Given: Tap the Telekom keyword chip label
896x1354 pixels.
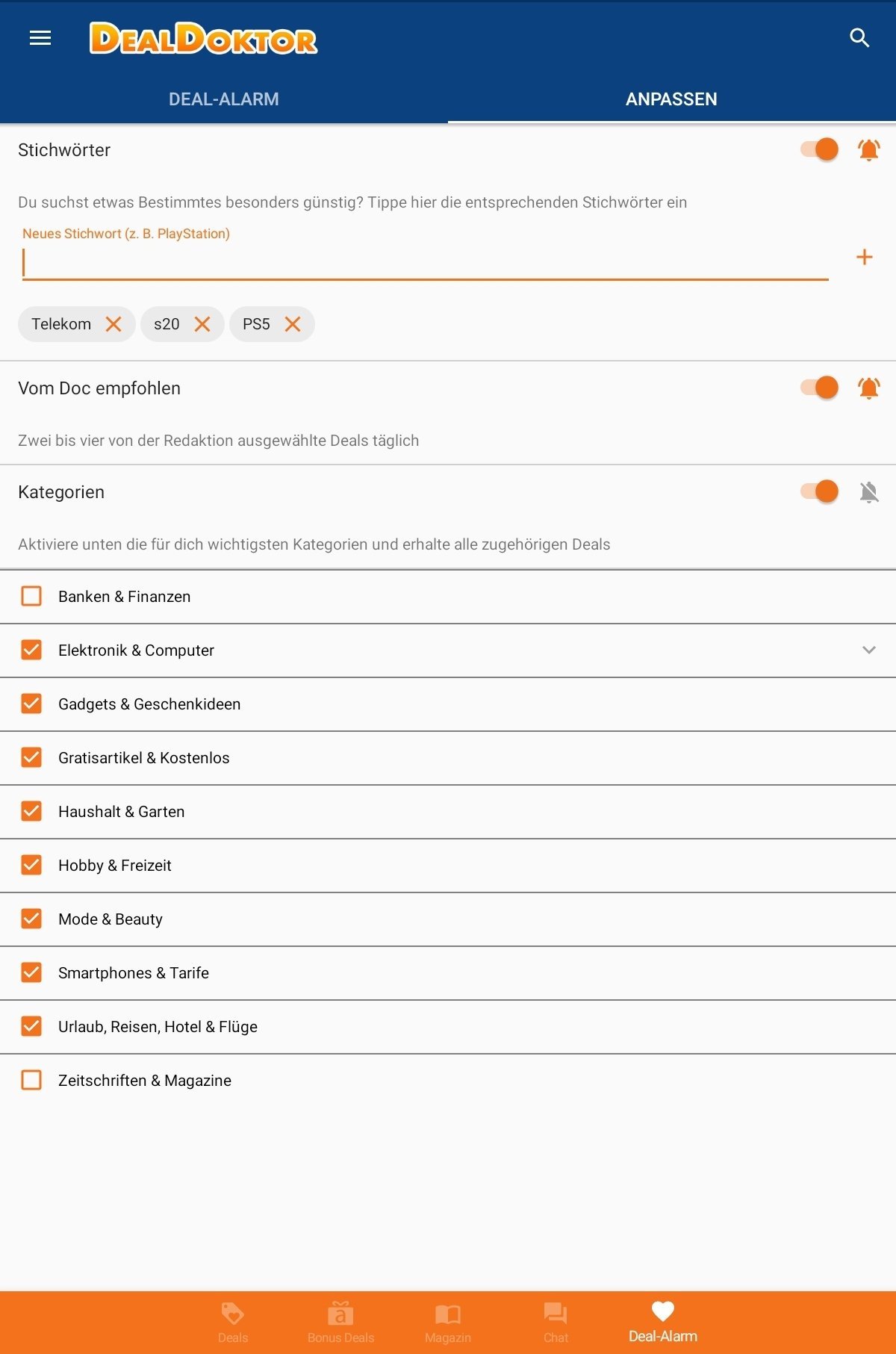Looking at the screenshot, I should point(61,324).
